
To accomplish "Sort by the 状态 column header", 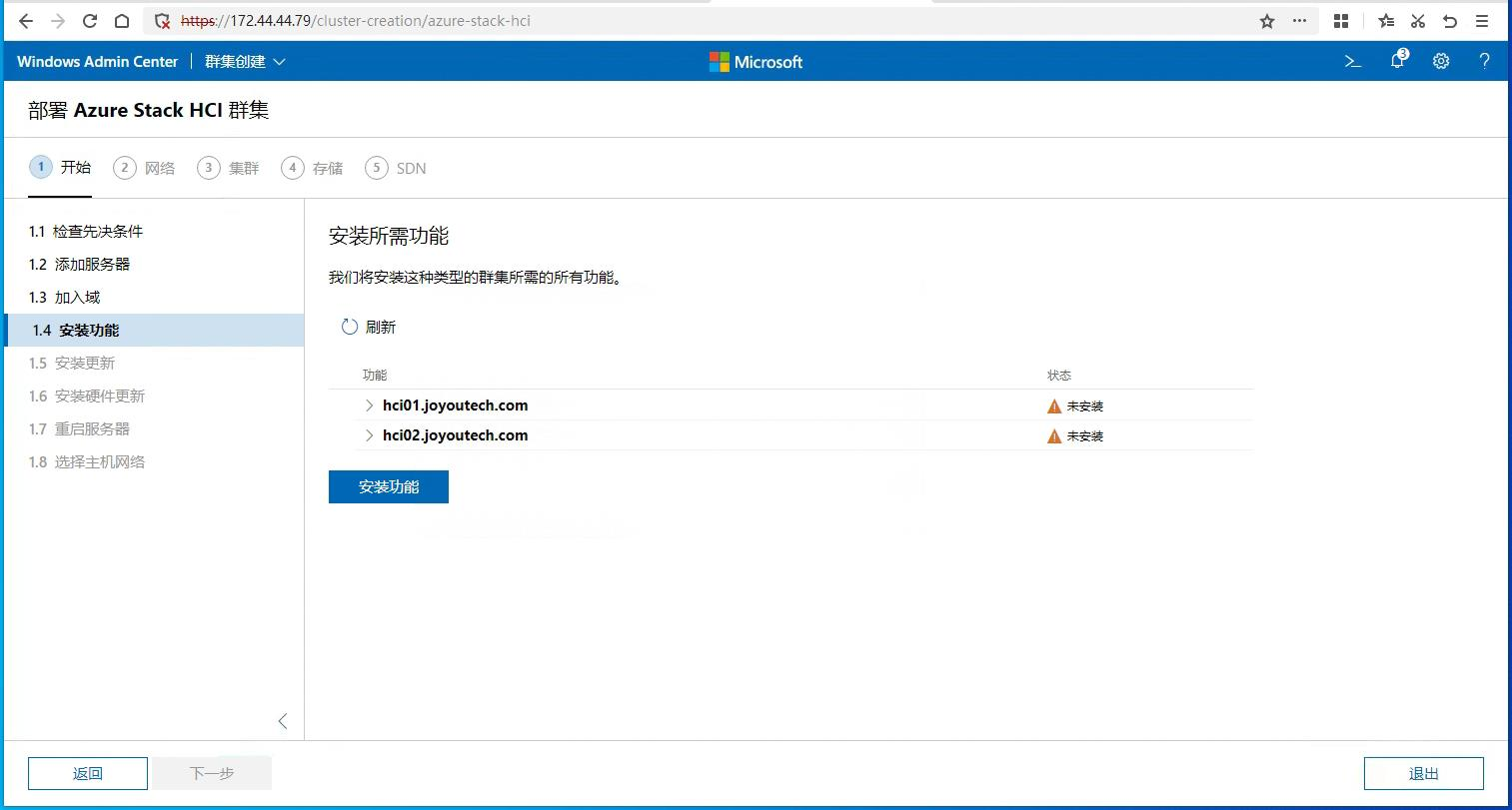I will pos(1059,376).
